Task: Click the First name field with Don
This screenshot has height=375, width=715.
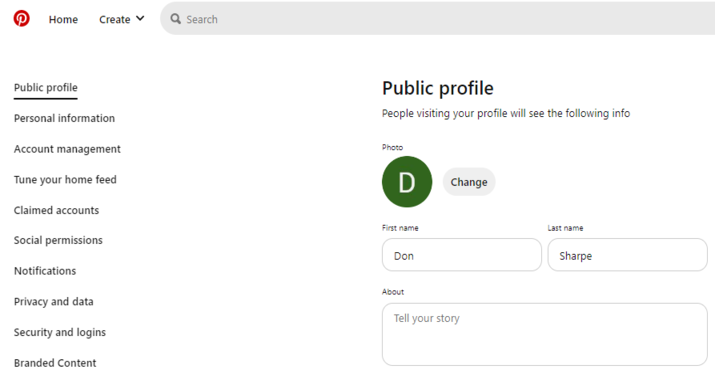Action: (461, 255)
